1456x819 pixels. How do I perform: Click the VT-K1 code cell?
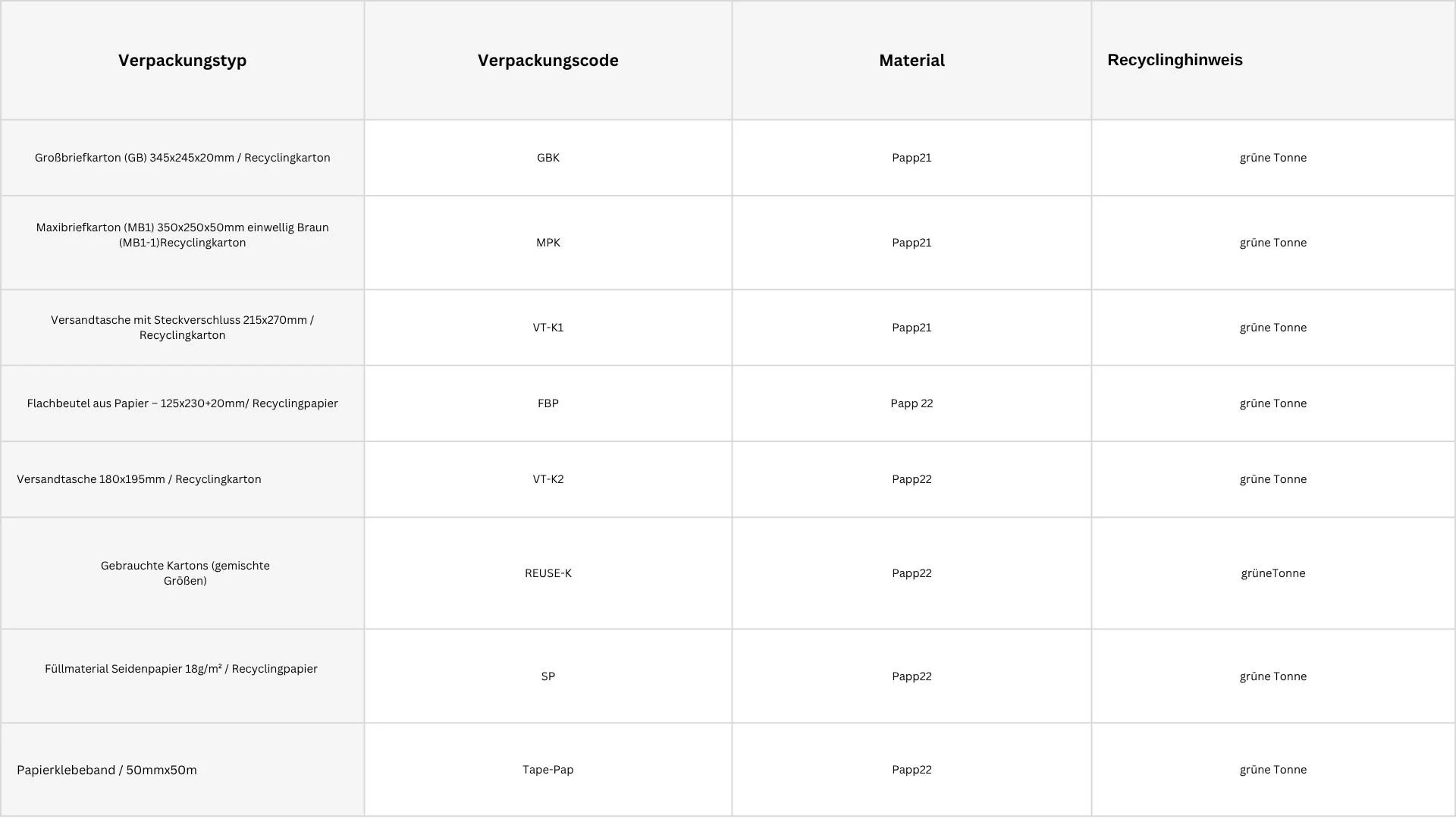click(548, 328)
